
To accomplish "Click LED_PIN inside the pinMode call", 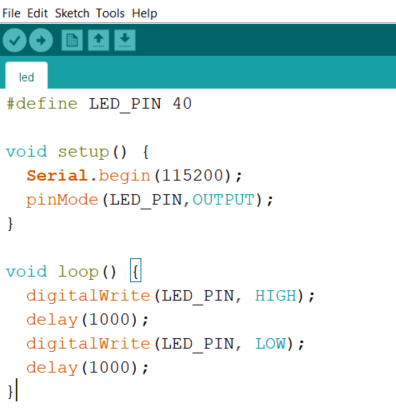I will (x=145, y=201).
